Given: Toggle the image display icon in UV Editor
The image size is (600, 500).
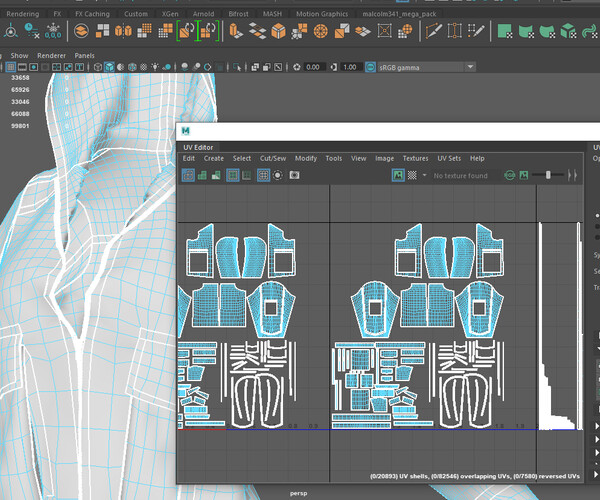Looking at the screenshot, I should coord(397,175).
